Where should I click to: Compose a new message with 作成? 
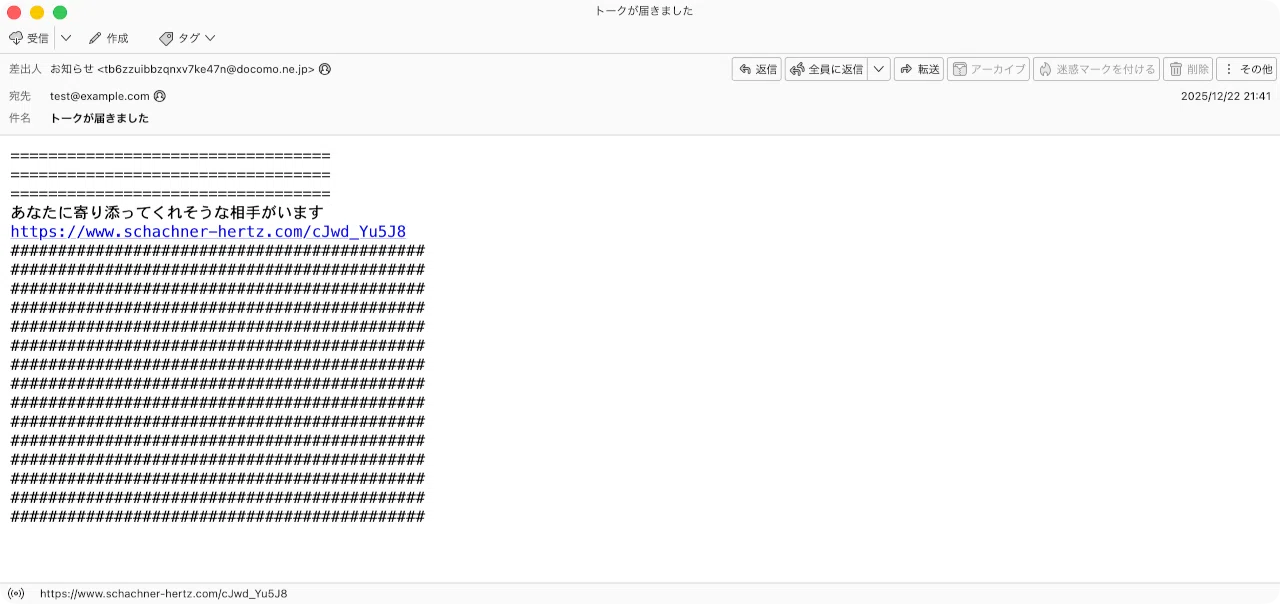108,38
